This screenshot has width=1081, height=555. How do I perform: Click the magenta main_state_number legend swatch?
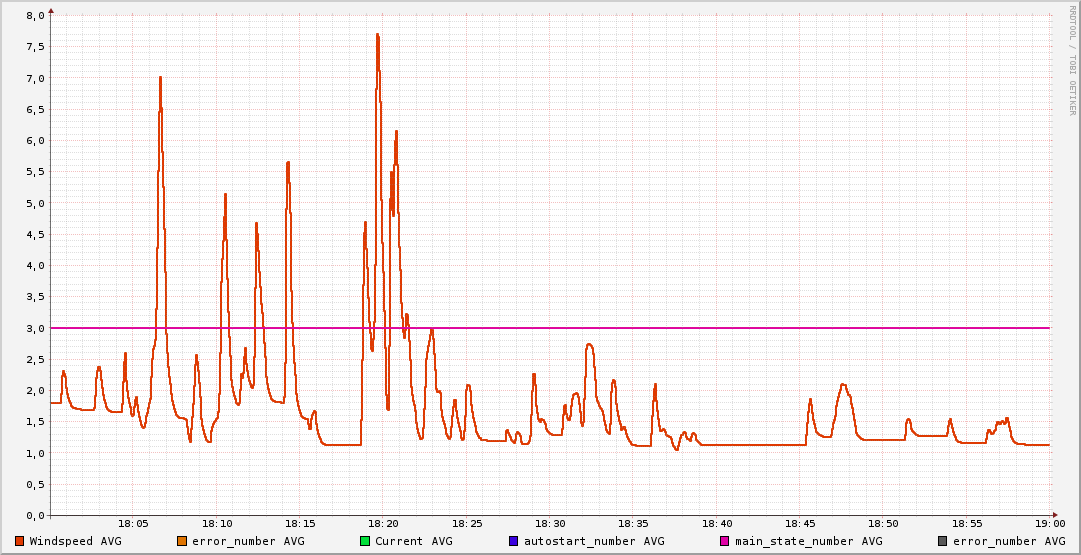tap(725, 541)
